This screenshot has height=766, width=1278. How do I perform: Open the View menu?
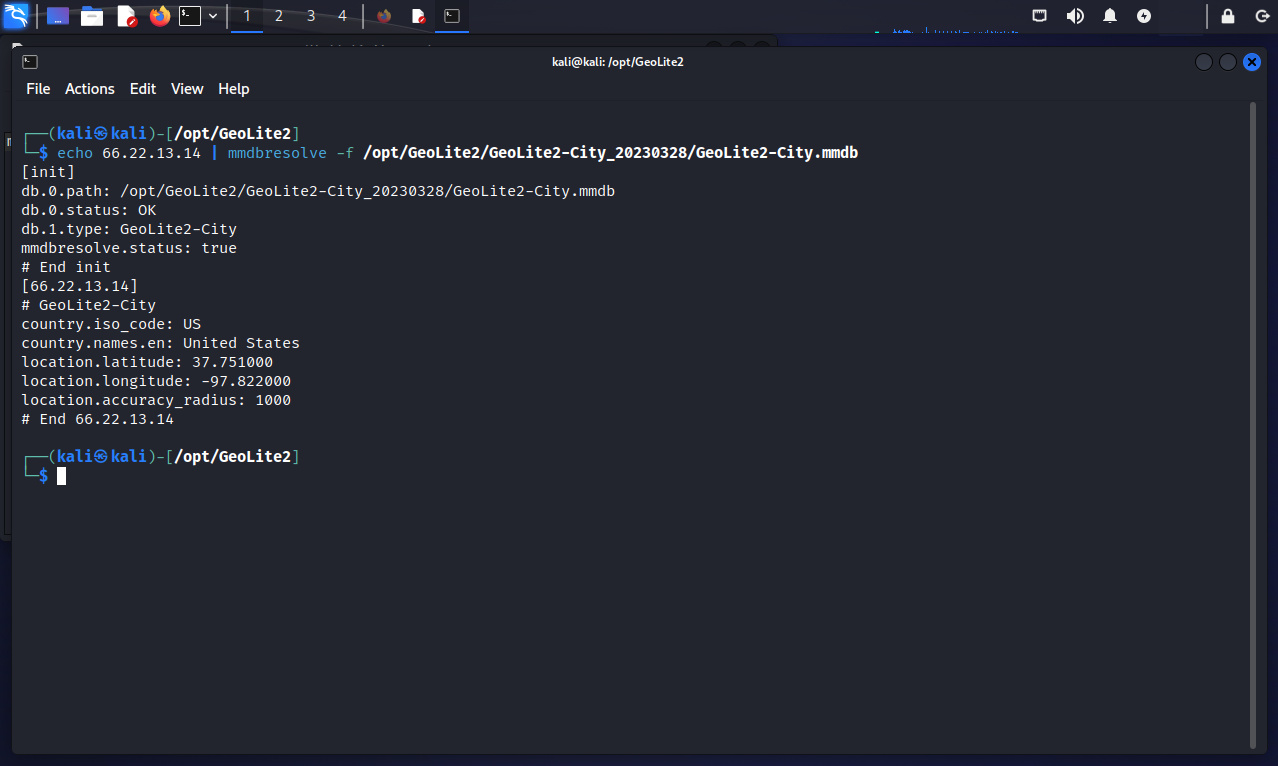click(187, 89)
